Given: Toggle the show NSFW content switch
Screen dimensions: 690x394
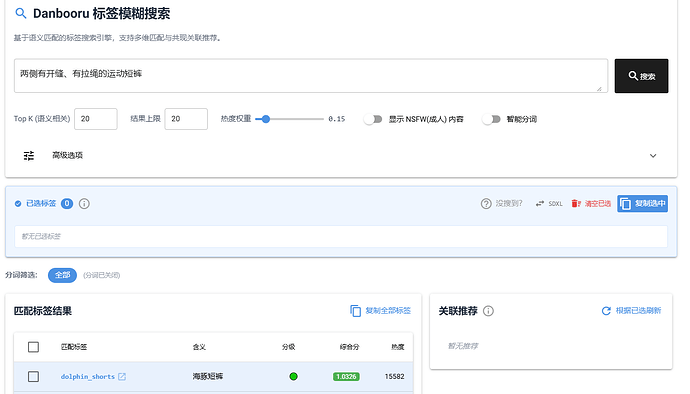Looking at the screenshot, I should [373, 119].
